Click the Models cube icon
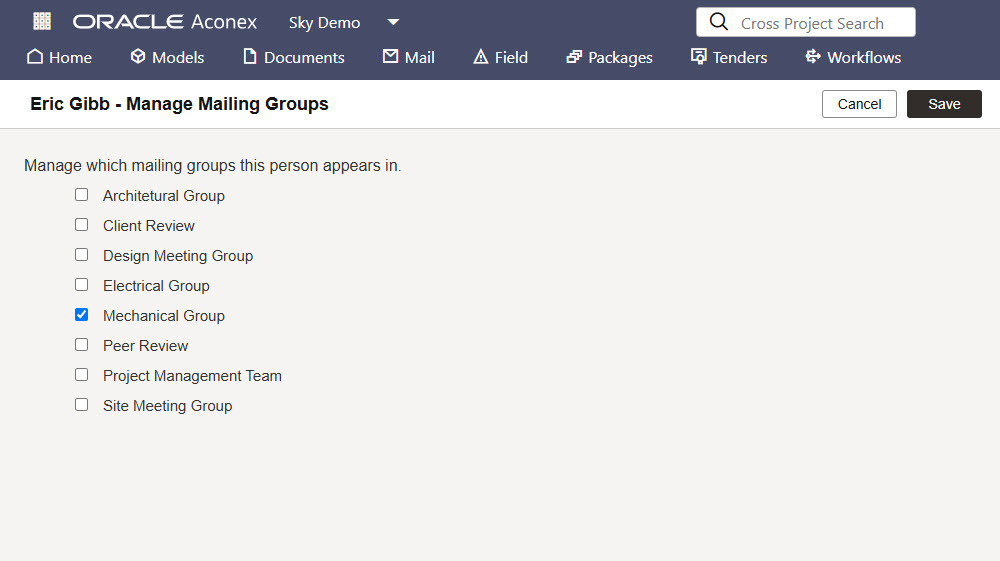 click(138, 57)
